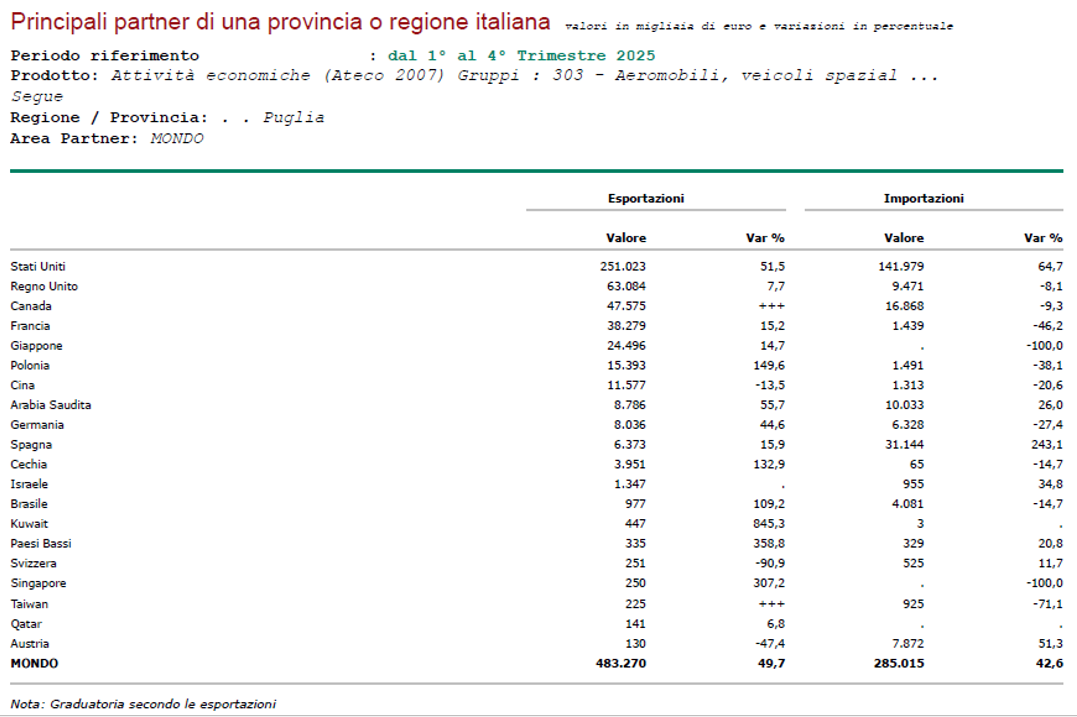Click the Area Partner MONDO value

pyautogui.click(x=176, y=139)
